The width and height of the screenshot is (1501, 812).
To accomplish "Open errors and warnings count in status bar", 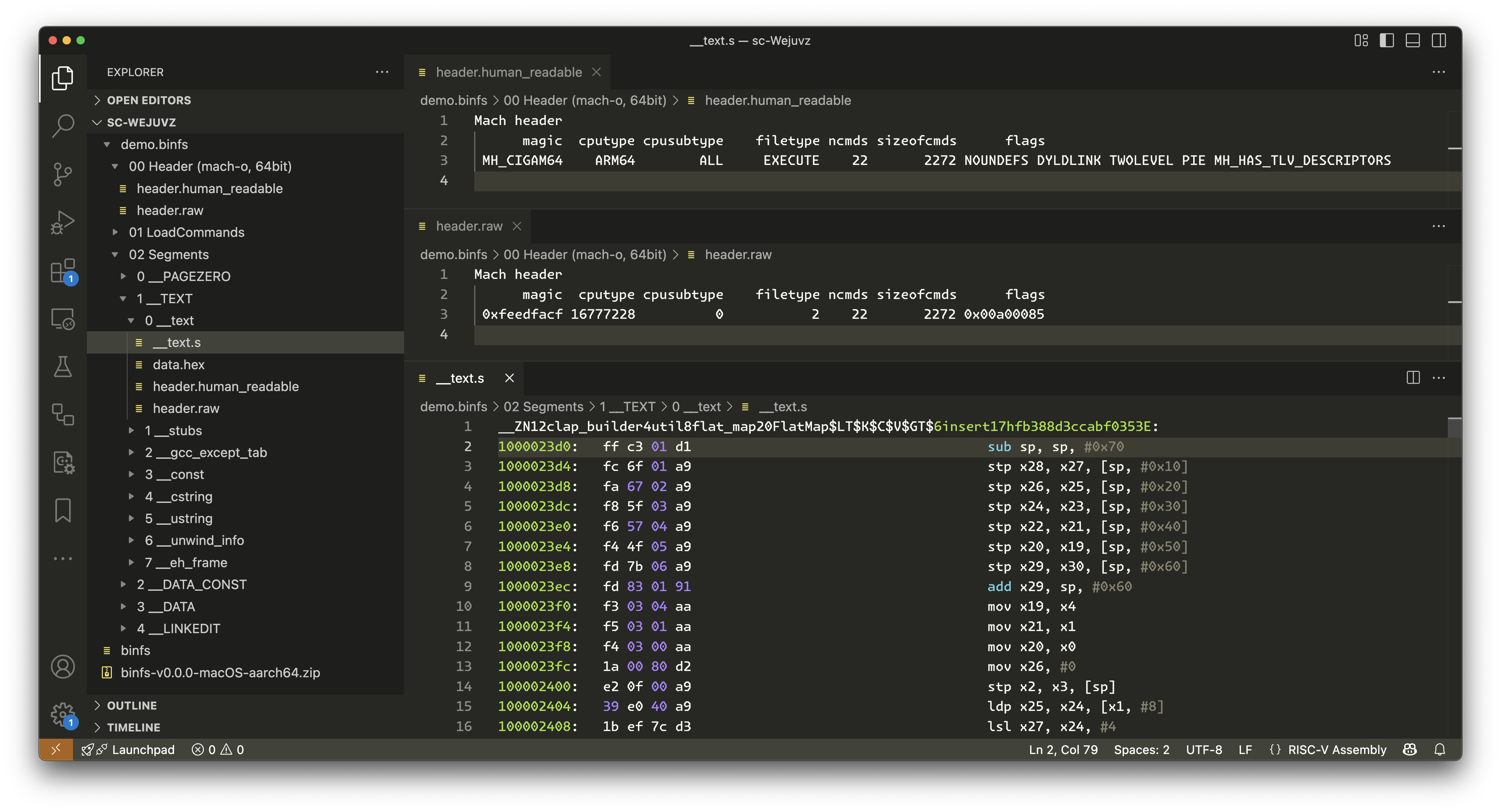I will 218,750.
